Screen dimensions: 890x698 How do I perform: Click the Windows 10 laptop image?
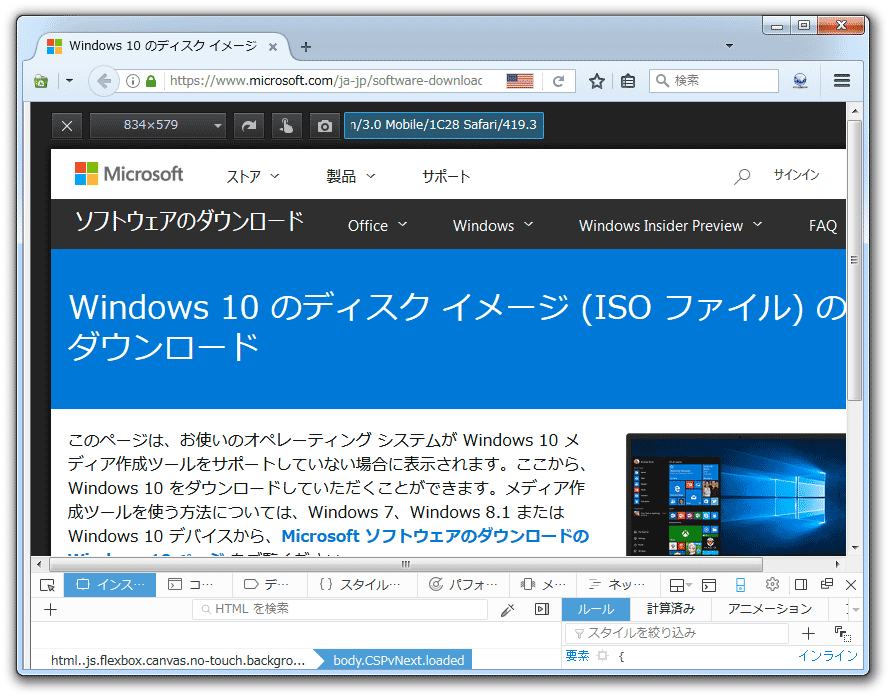[736, 495]
